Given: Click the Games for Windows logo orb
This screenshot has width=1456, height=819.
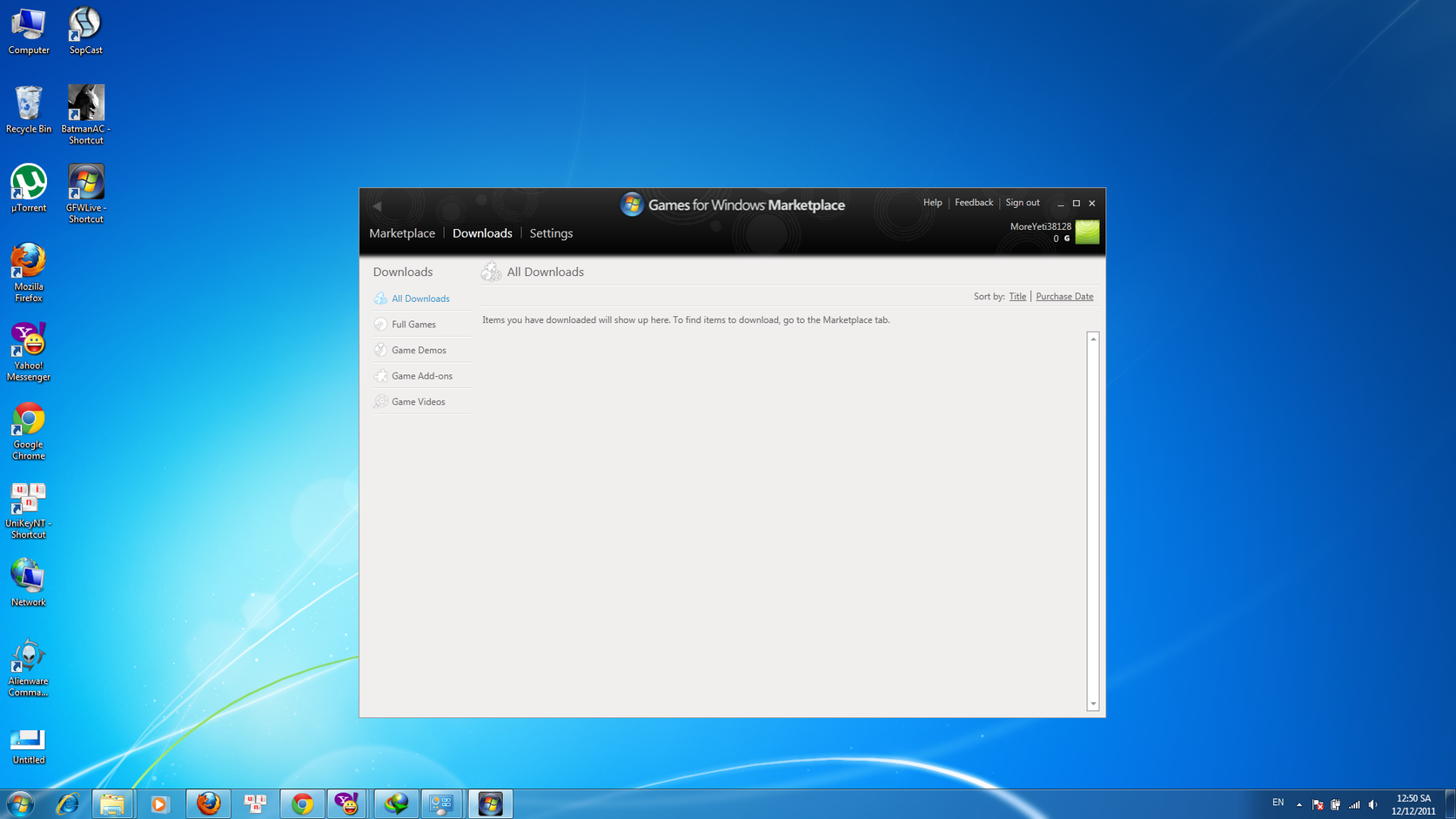Looking at the screenshot, I should (632, 205).
